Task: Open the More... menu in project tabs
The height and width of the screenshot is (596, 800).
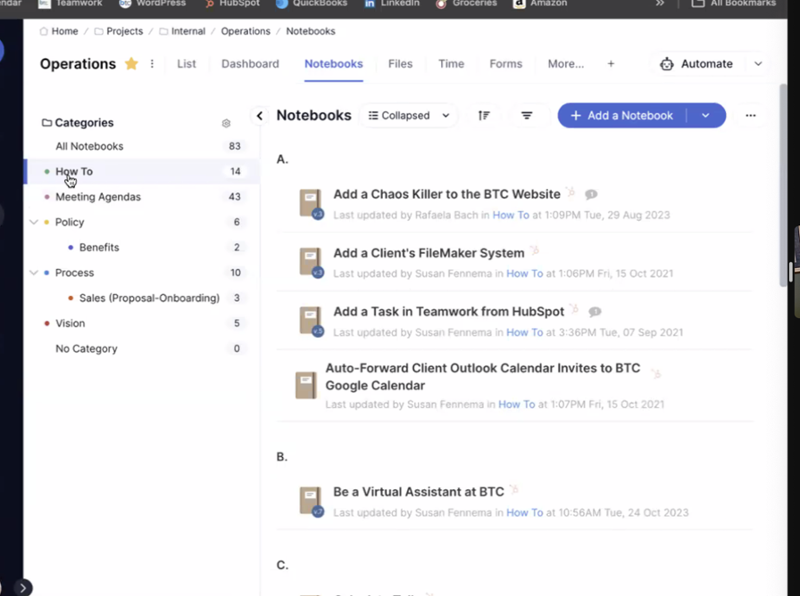Action: [x=565, y=63]
